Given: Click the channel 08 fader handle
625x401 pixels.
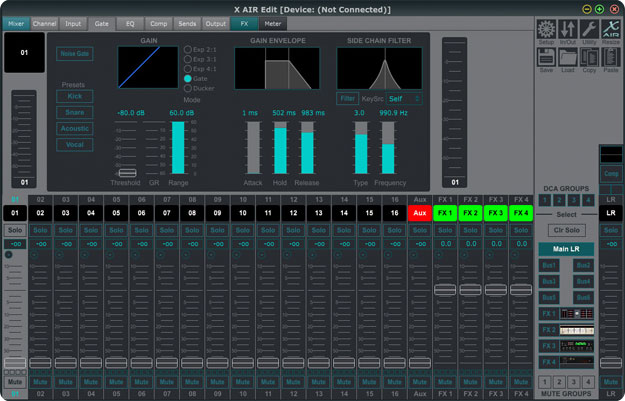Looking at the screenshot, I should point(192,363).
